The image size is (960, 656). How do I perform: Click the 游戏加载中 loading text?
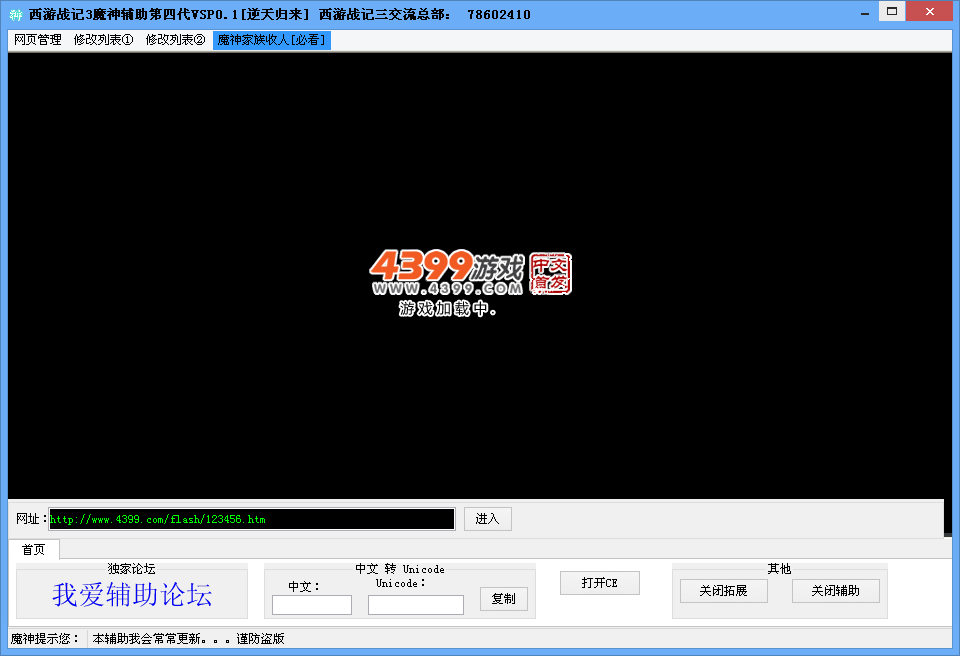pos(447,308)
